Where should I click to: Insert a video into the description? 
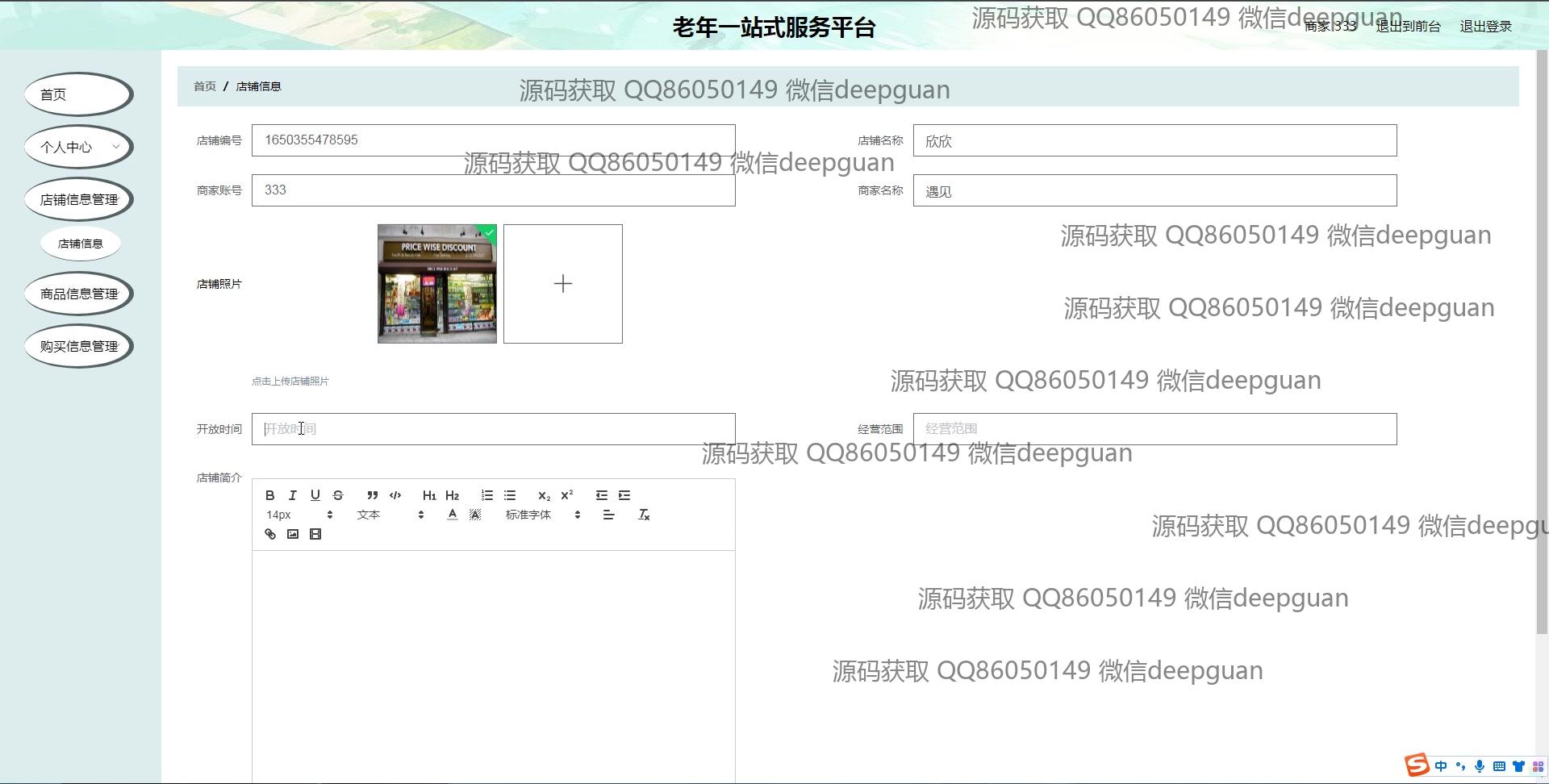[315, 534]
